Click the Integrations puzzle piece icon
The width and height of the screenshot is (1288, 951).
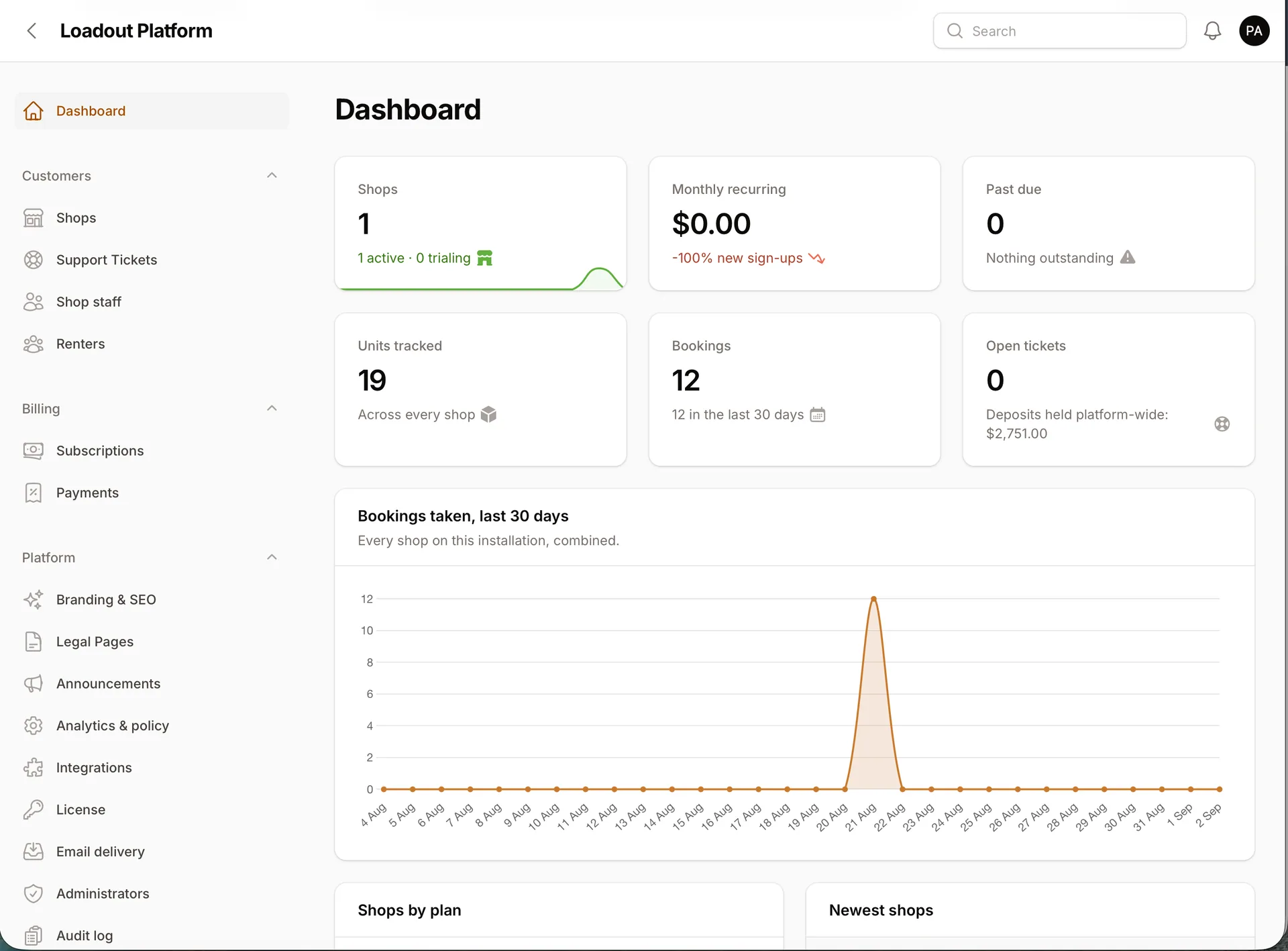33,767
